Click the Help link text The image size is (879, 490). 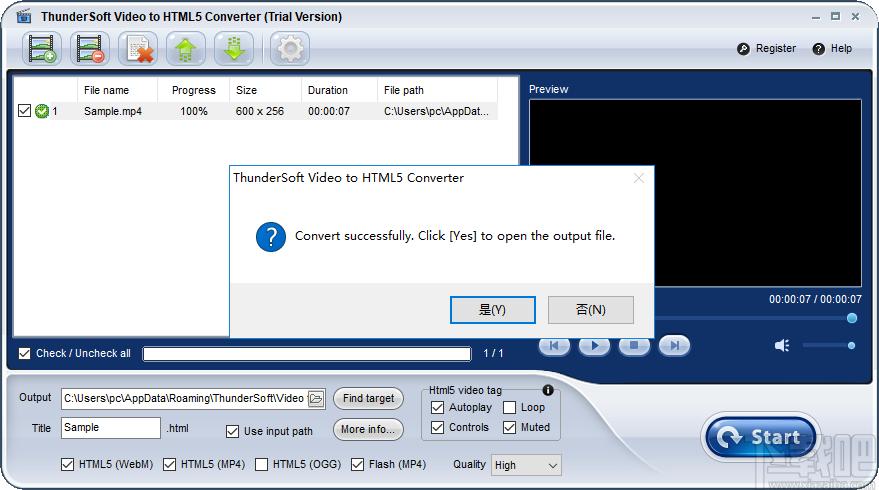841,49
